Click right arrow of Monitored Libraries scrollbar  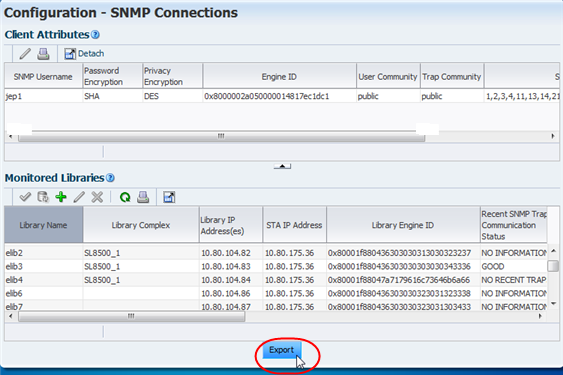click(x=540, y=316)
